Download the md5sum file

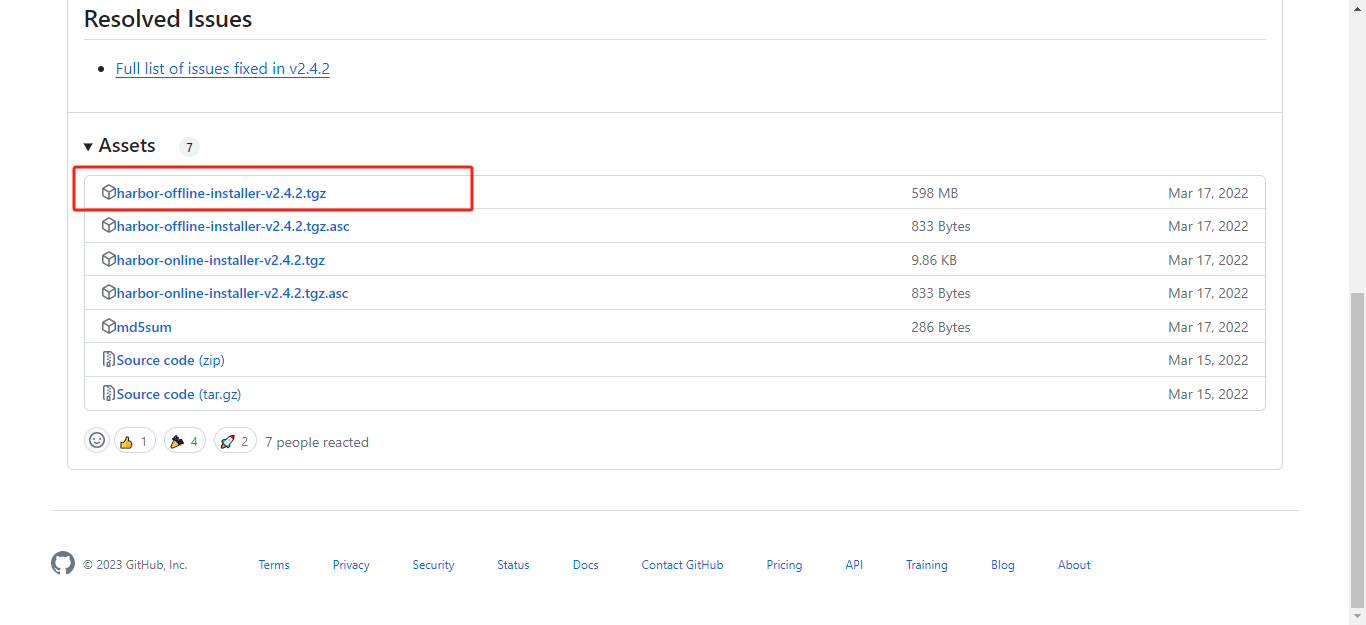[144, 327]
